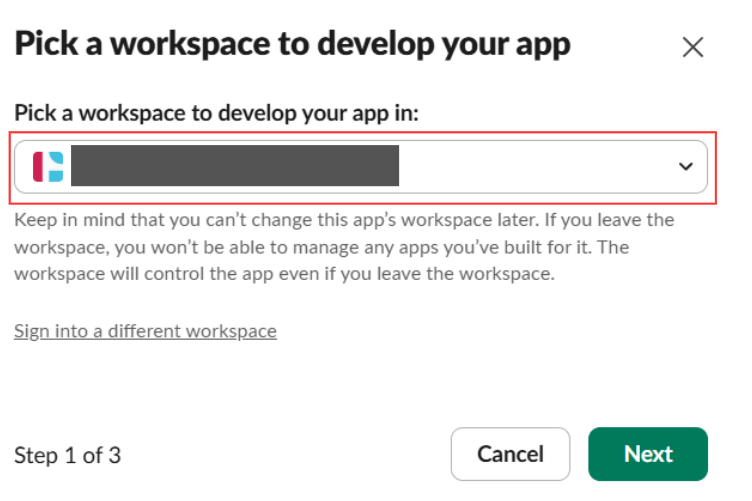
Task: Click the red part of the workspace logo
Action: 39,166
